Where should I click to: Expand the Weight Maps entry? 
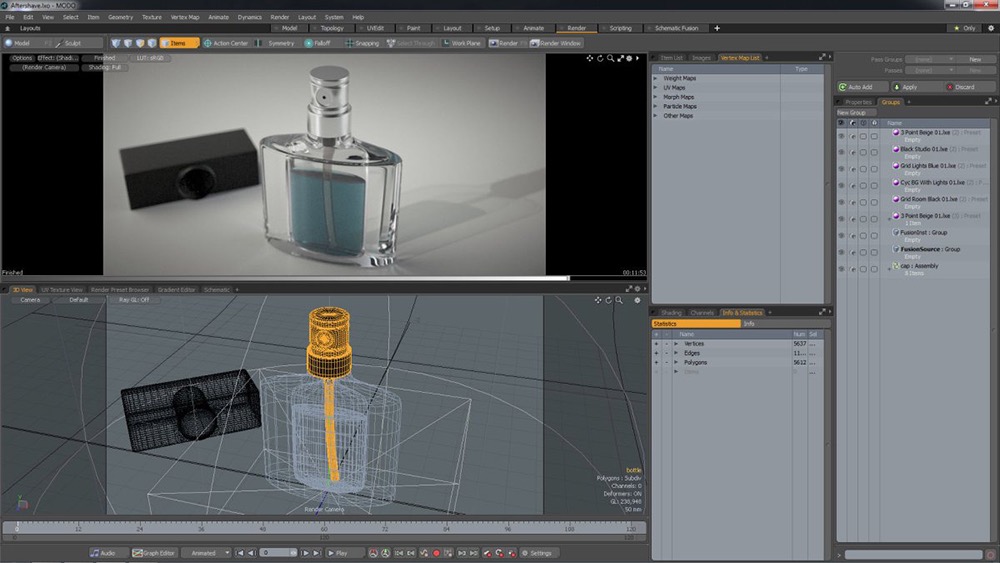(x=656, y=78)
